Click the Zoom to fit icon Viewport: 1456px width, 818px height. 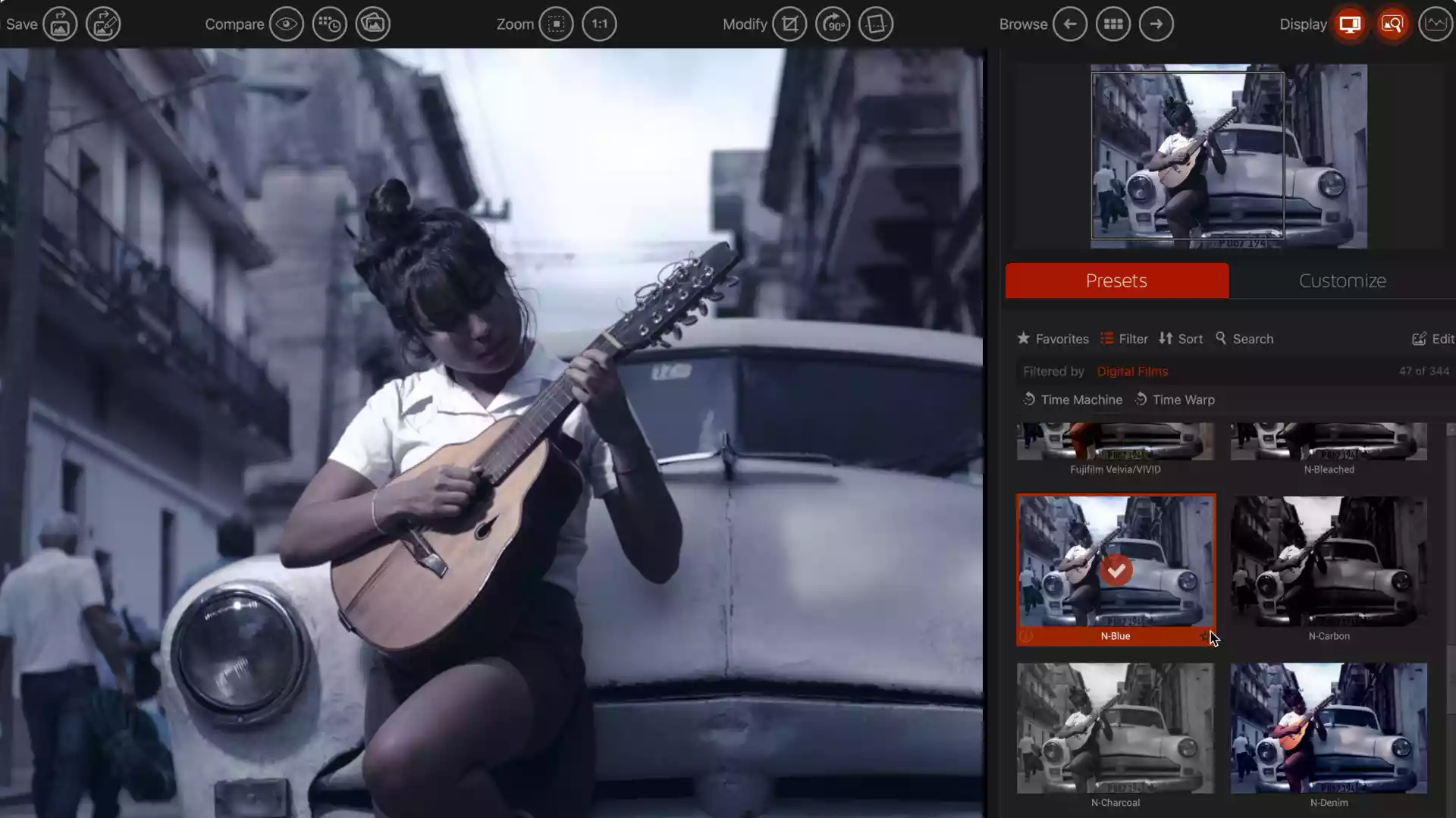point(557,24)
